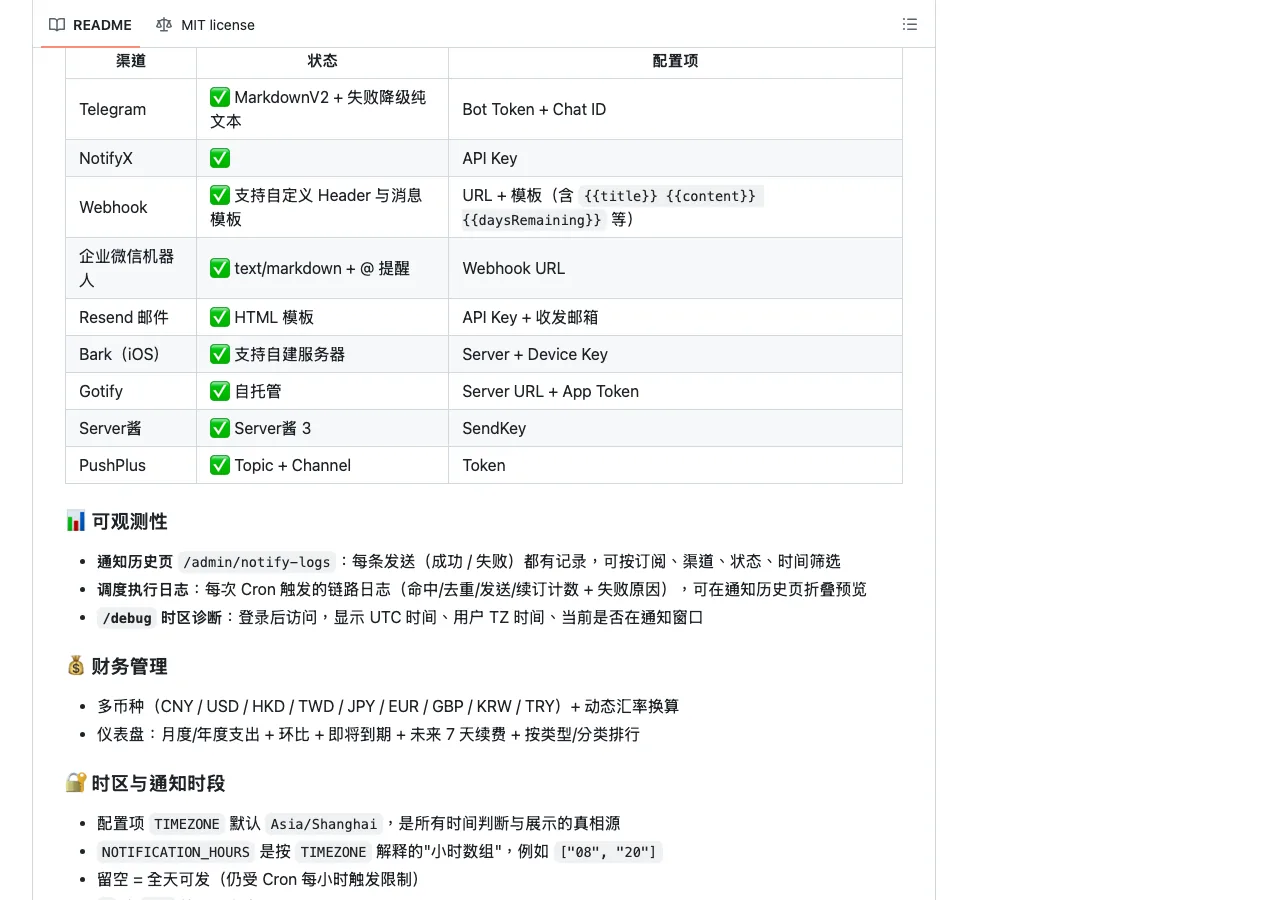
Task: Open the README outline list icon
Action: click(x=910, y=24)
